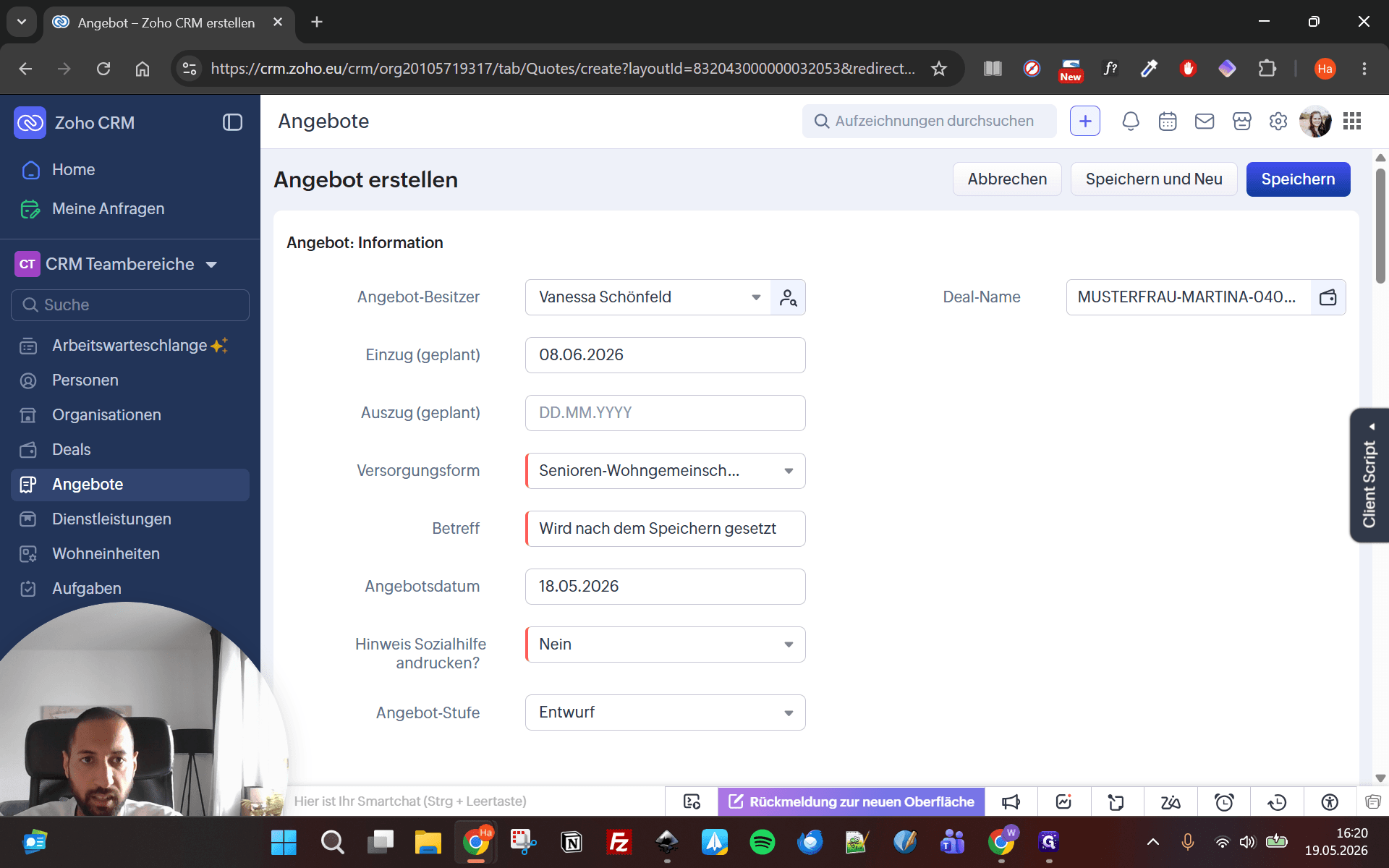Open the notifications bell
This screenshot has width=1389, height=868.
pos(1131,122)
